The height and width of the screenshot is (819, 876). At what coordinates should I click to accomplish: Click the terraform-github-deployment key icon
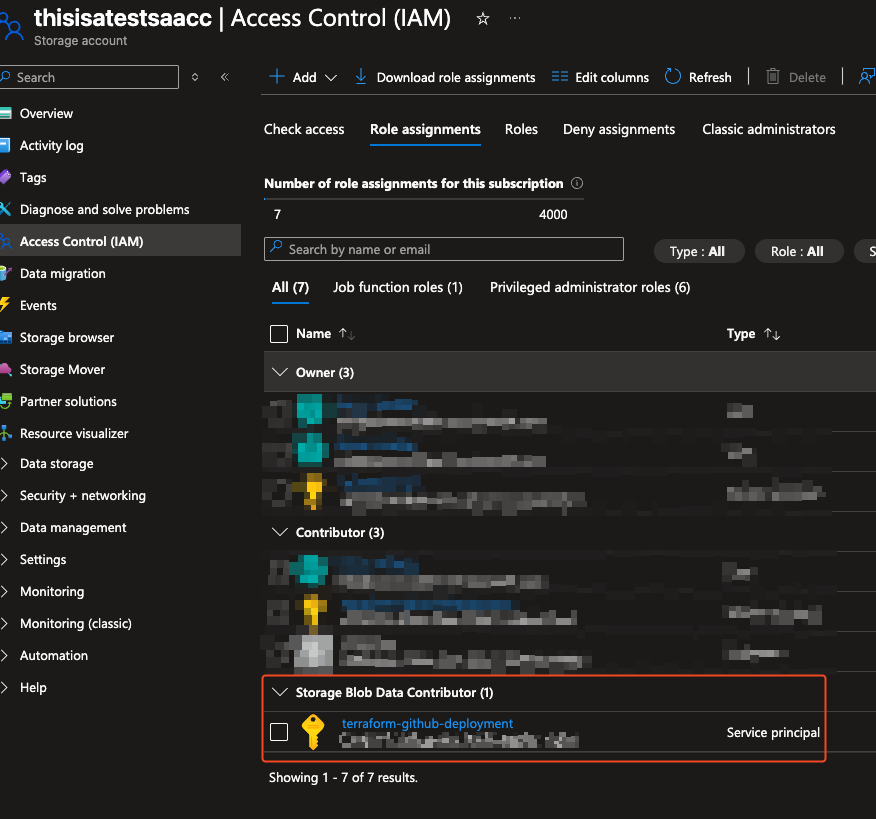coord(313,732)
